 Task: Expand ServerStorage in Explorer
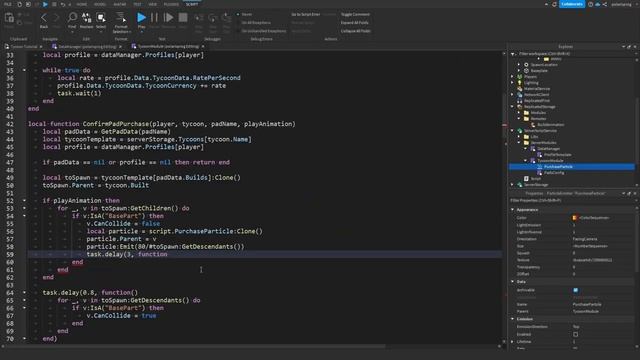(513, 184)
